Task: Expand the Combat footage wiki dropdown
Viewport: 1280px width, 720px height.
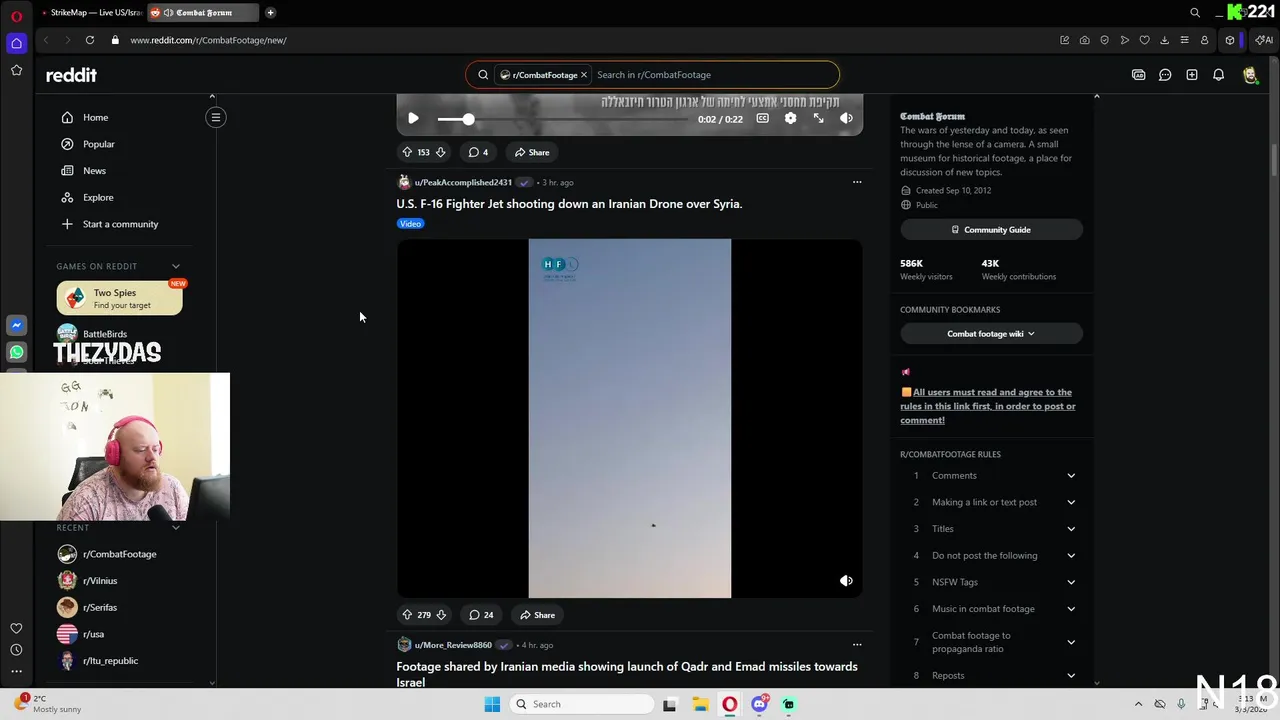Action: (991, 334)
